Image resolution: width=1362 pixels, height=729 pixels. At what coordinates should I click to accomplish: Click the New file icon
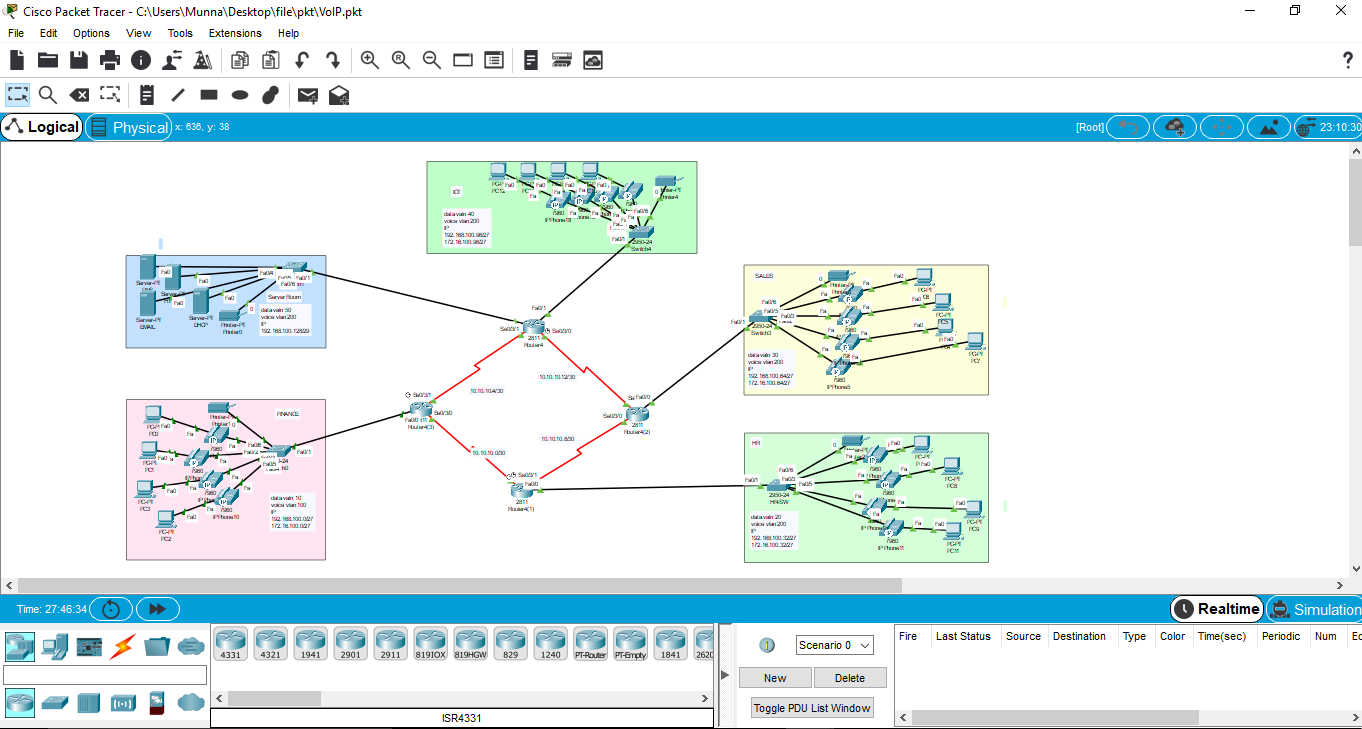click(x=17, y=60)
